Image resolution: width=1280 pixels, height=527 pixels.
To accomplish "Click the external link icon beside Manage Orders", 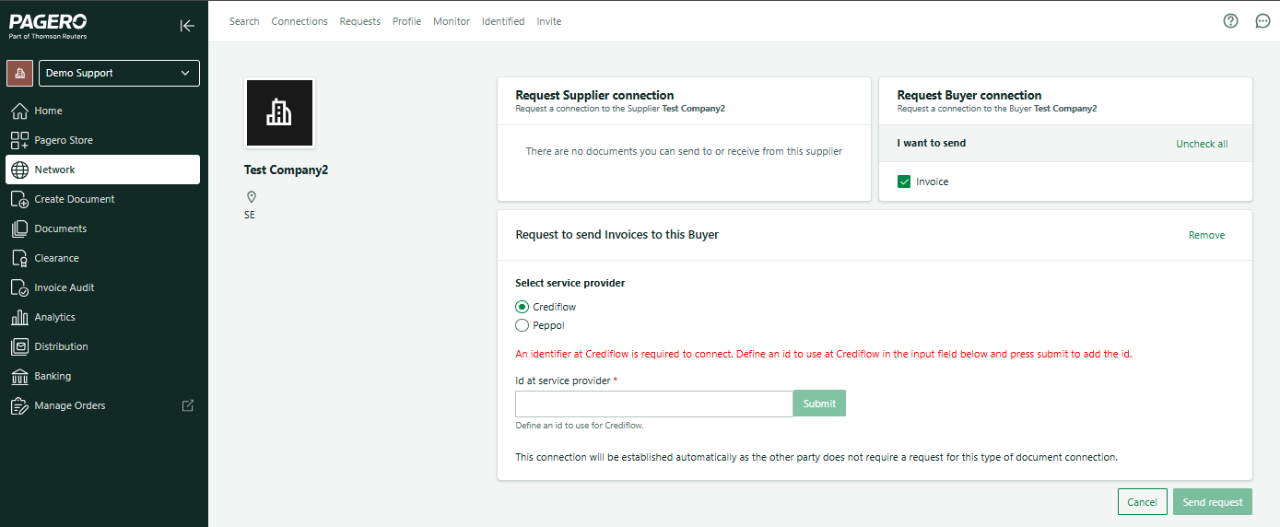I will click(187, 406).
